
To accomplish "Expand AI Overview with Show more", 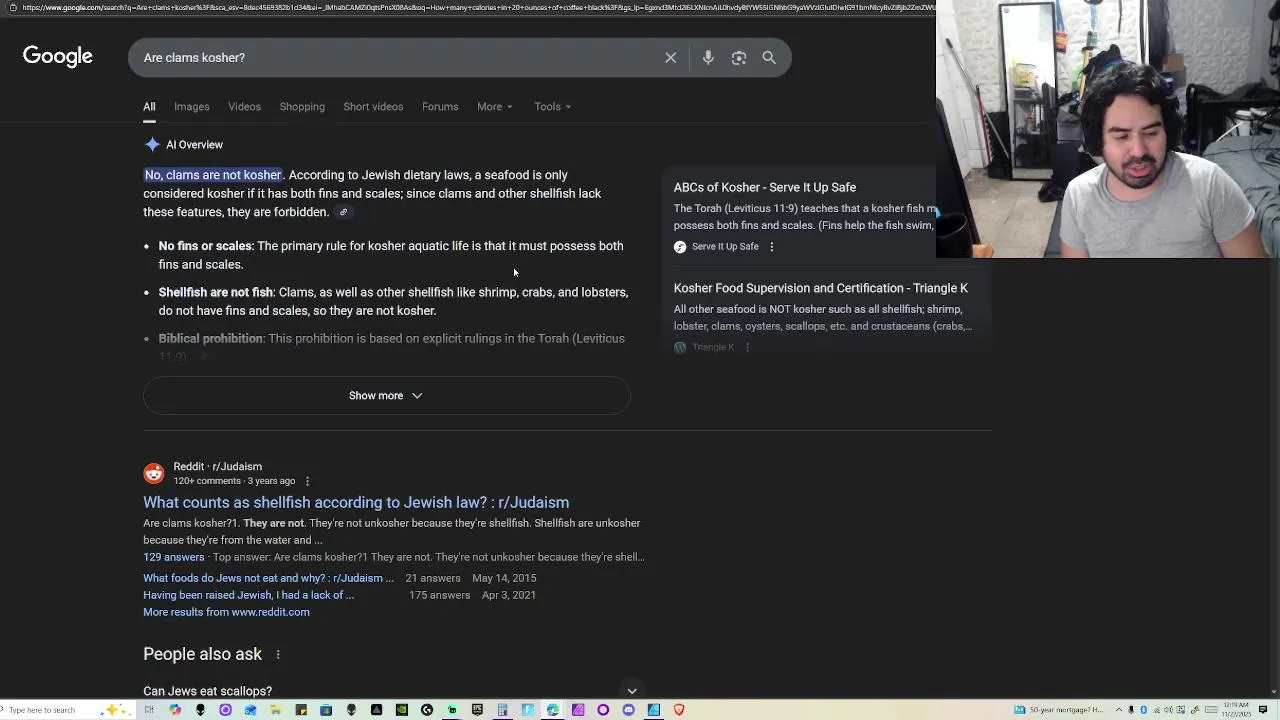I will (386, 396).
